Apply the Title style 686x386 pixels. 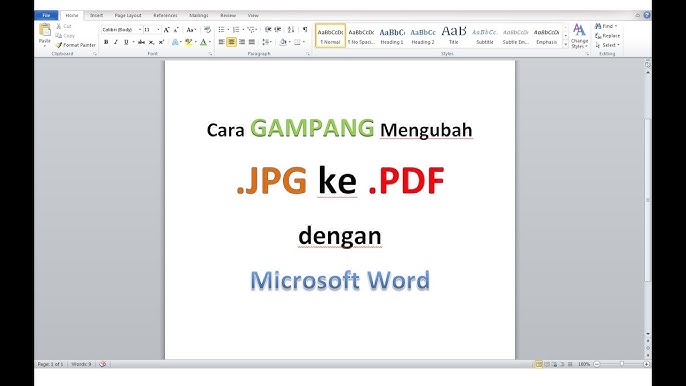[454, 36]
